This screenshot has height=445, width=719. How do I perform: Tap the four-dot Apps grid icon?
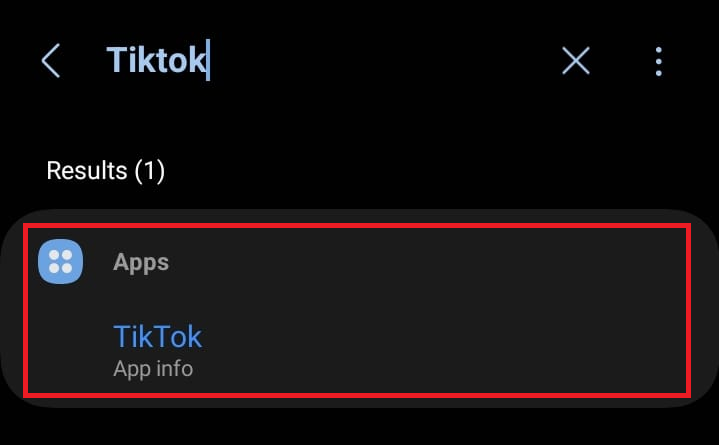pyautogui.click(x=60, y=262)
